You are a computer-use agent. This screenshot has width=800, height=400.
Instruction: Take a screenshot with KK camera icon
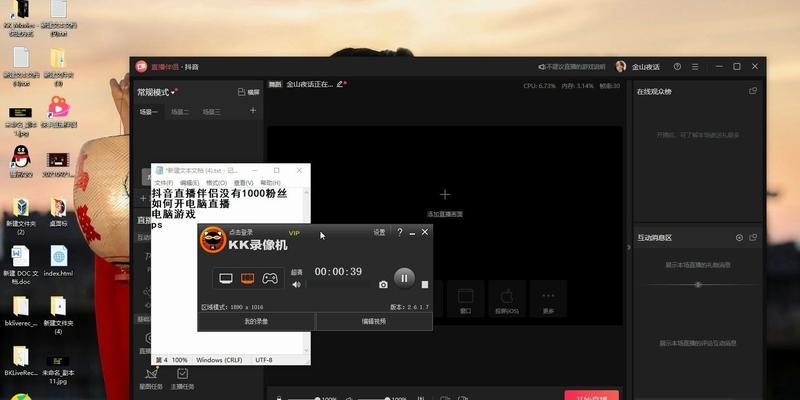coord(383,285)
